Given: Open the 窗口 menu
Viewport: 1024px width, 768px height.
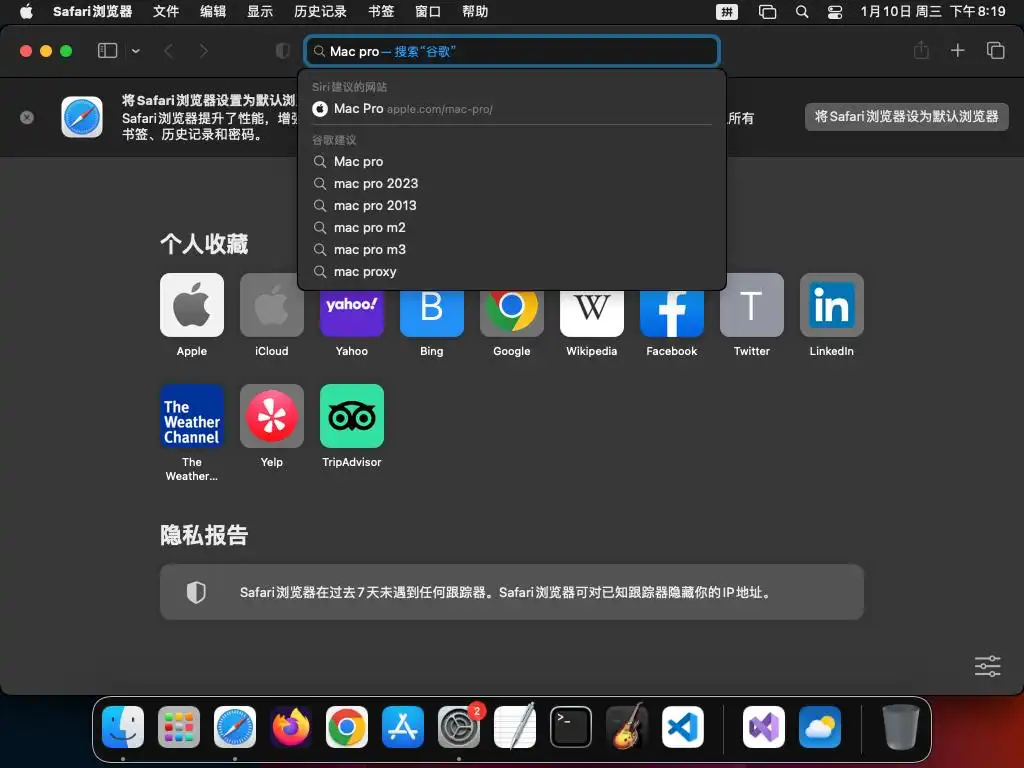Looking at the screenshot, I should 428,11.
